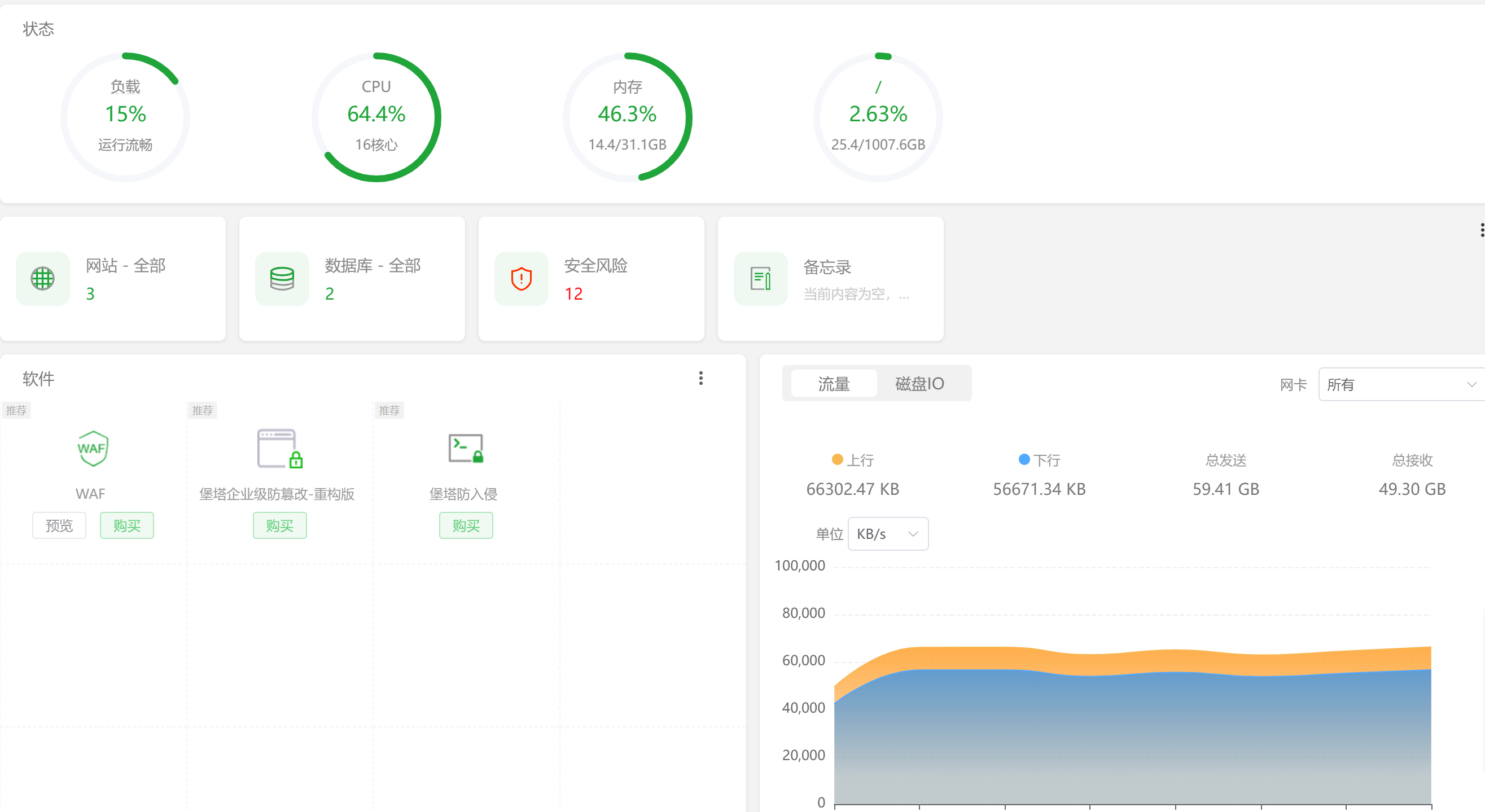Image resolution: width=1485 pixels, height=812 pixels.
Task: Click the anti-intrusion terminal icon
Action: pyautogui.click(x=466, y=449)
